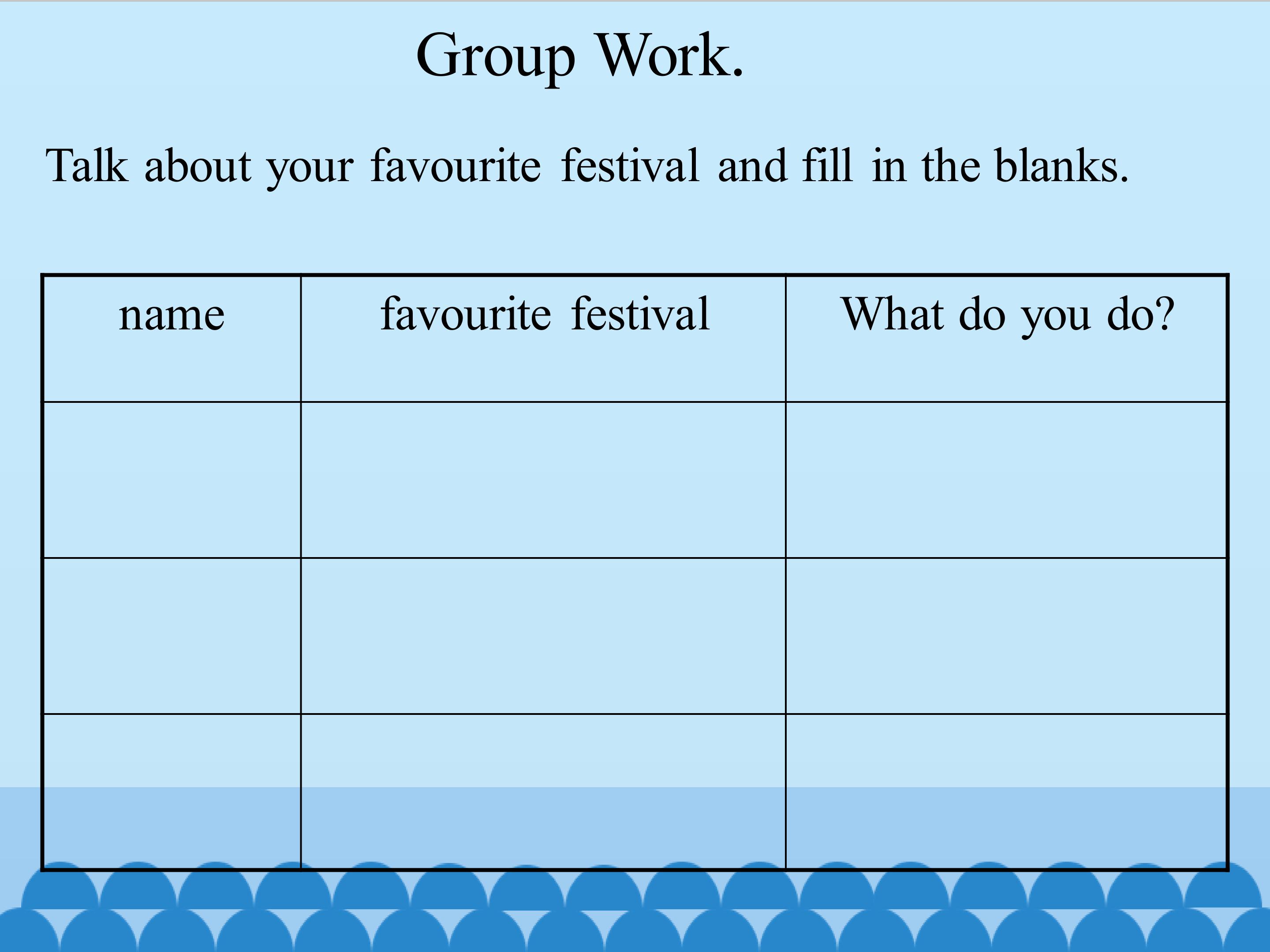Image resolution: width=1270 pixels, height=952 pixels.
Task: Click first blank cell under "What do you do?"
Action: (1006, 480)
